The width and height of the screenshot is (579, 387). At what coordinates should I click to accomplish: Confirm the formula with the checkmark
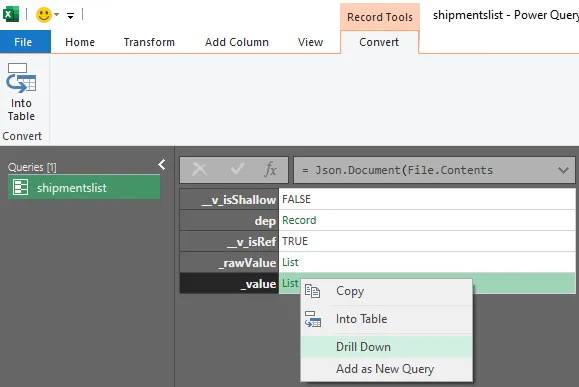tap(237, 169)
